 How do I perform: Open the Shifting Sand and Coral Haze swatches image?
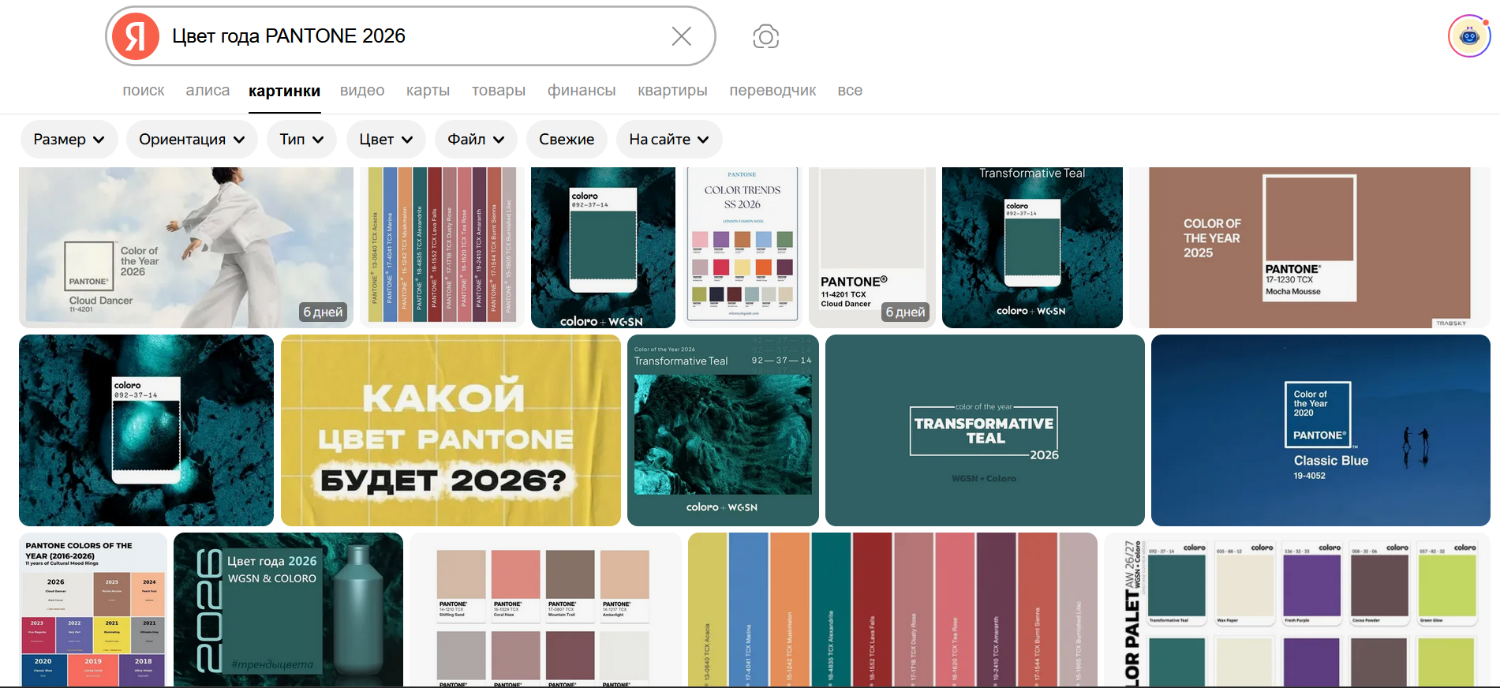click(x=546, y=609)
